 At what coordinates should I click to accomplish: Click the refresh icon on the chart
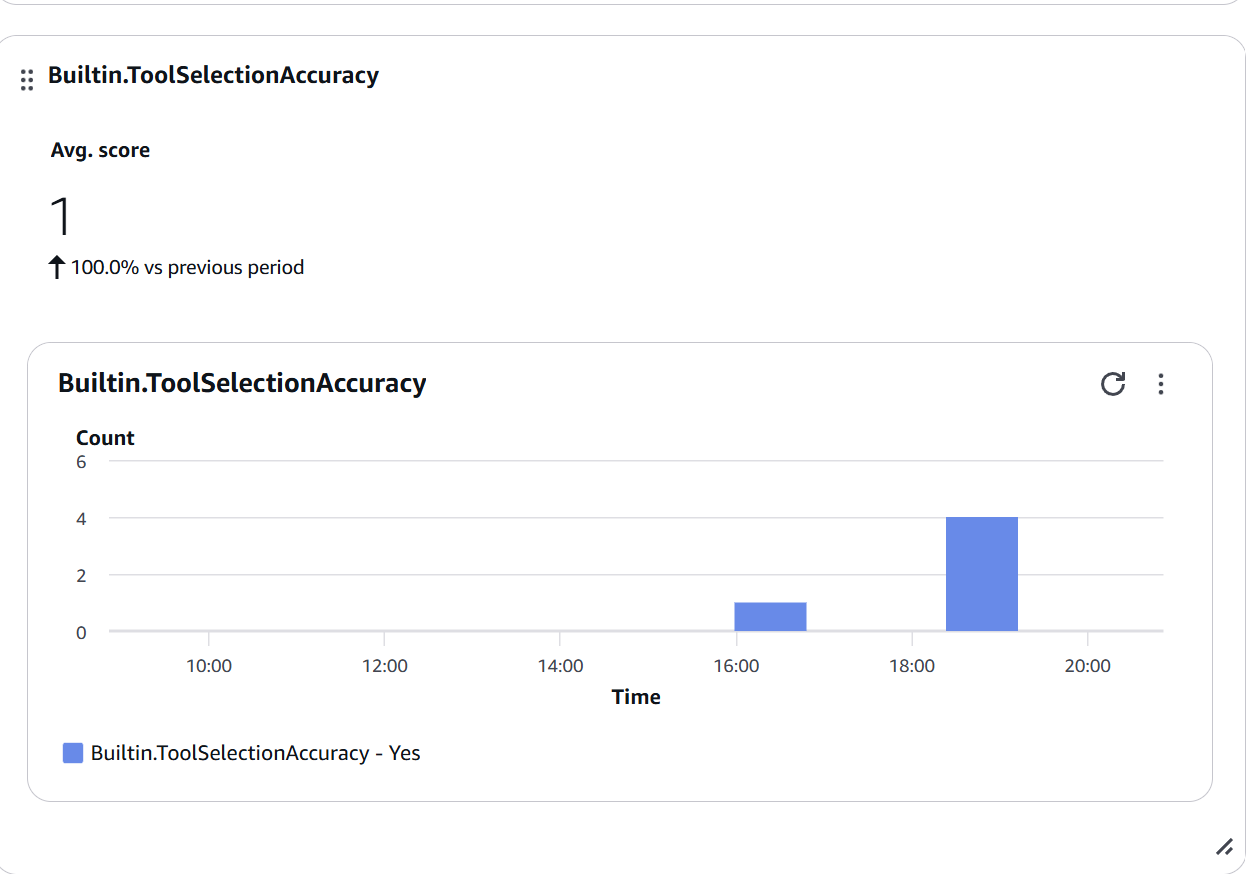tap(1113, 384)
